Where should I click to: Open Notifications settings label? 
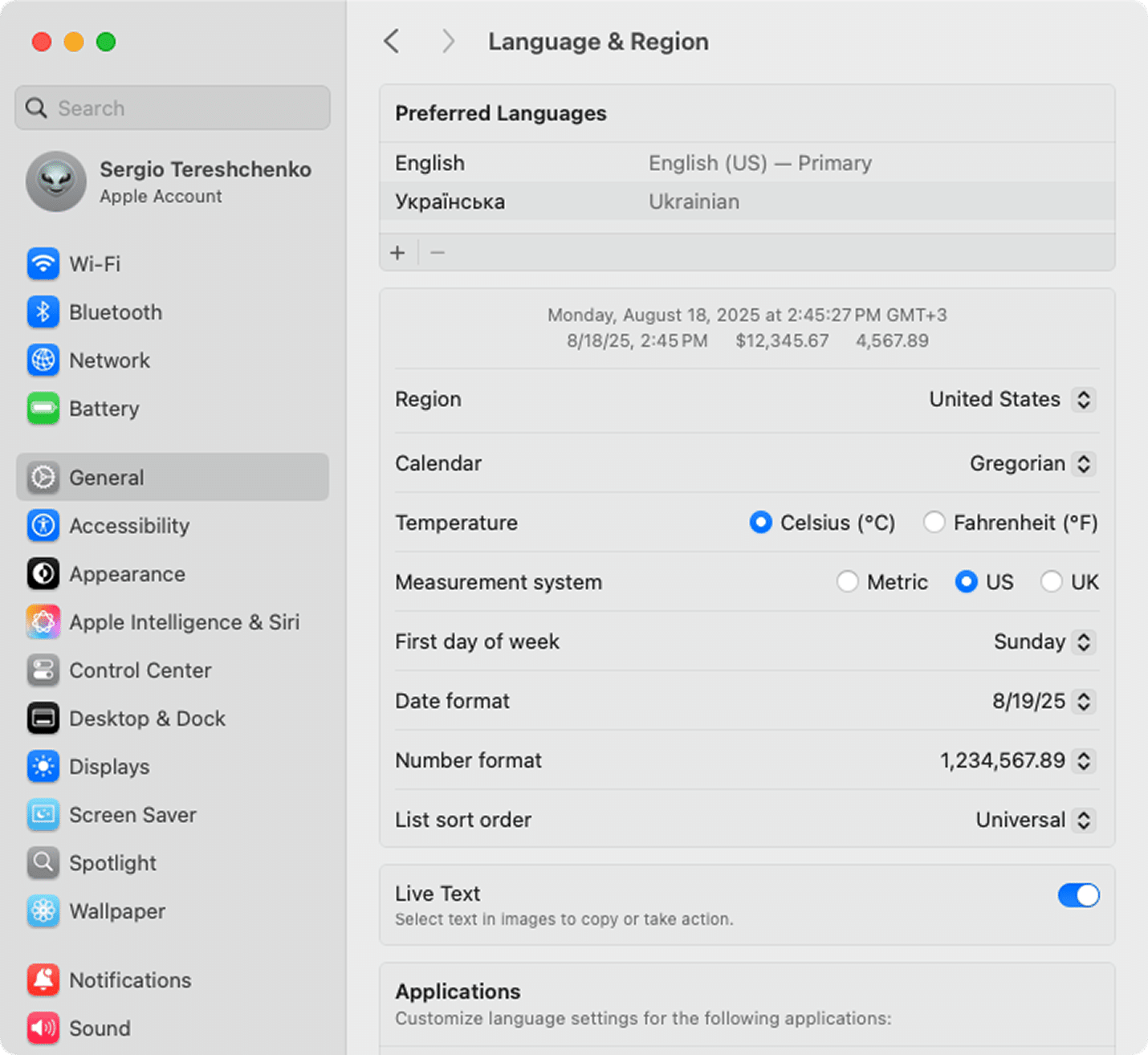pyautogui.click(x=130, y=980)
